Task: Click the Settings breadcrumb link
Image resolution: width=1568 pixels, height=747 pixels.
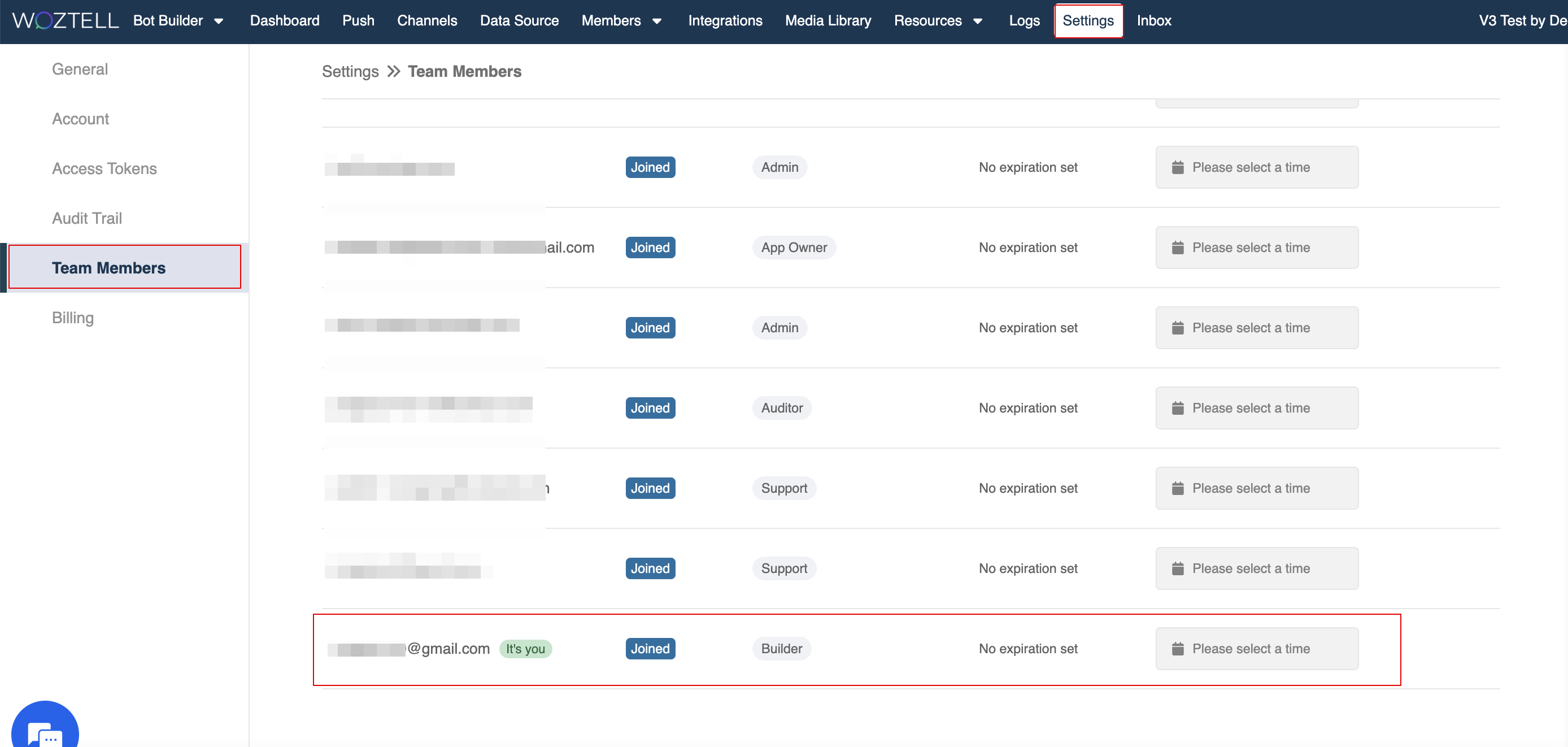Action: pos(350,72)
